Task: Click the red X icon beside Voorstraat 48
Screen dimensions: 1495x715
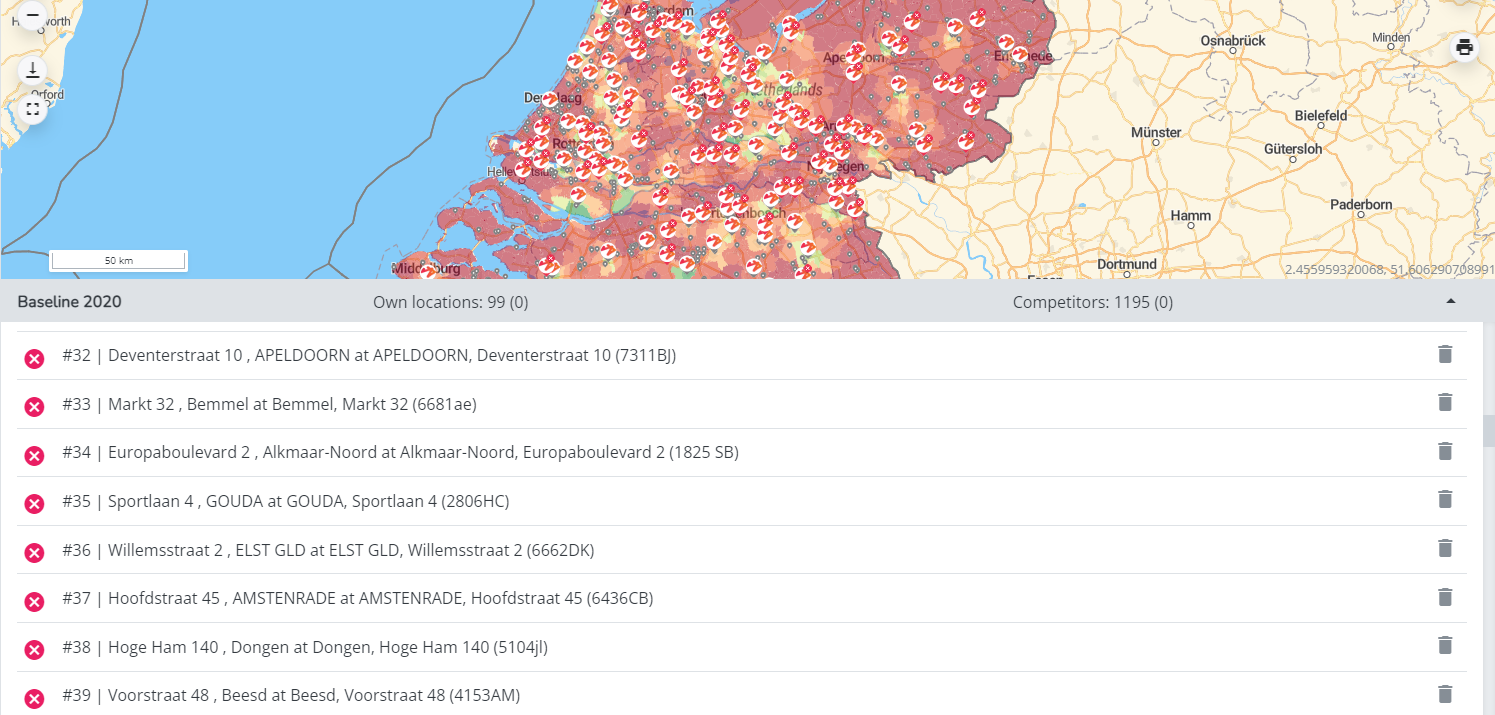Action: click(34, 695)
